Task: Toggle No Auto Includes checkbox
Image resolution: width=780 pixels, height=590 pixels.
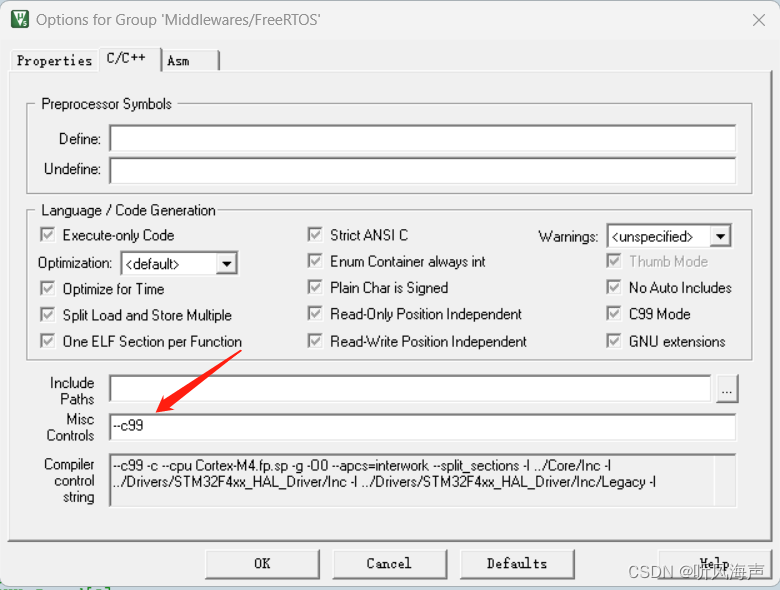Action: point(614,288)
